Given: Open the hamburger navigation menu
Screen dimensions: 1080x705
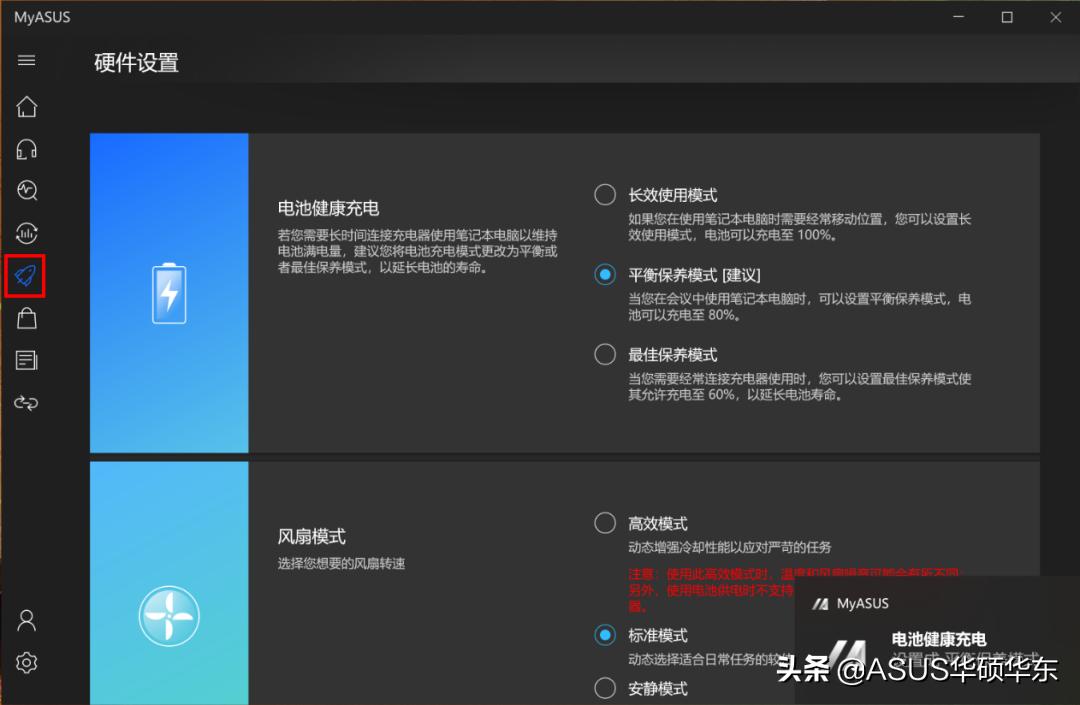Looking at the screenshot, I should (26, 60).
